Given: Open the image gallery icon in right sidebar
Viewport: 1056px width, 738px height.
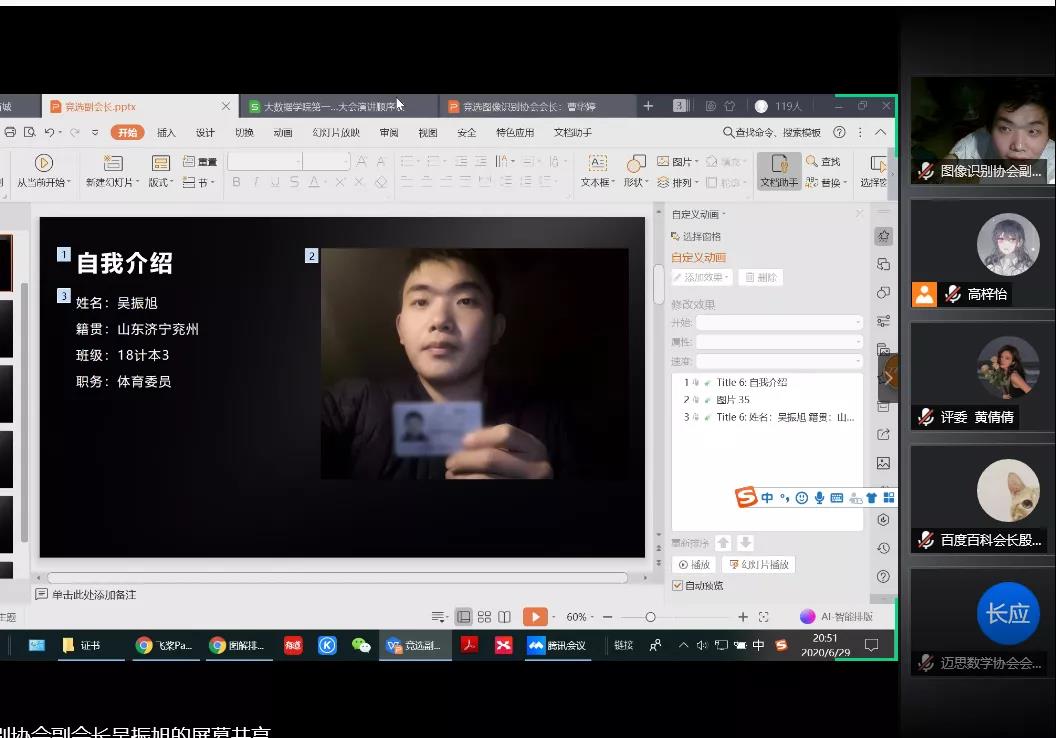Looking at the screenshot, I should click(884, 463).
